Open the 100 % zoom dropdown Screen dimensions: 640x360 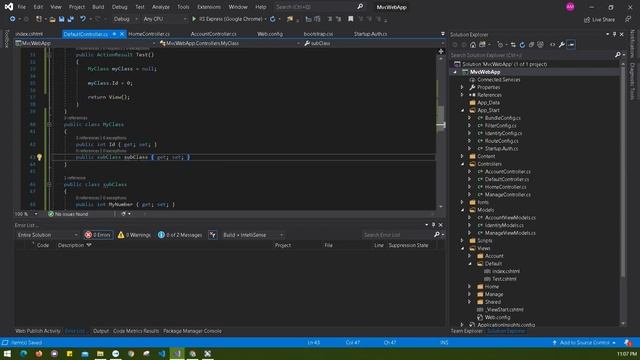pyautogui.click(x=26, y=214)
